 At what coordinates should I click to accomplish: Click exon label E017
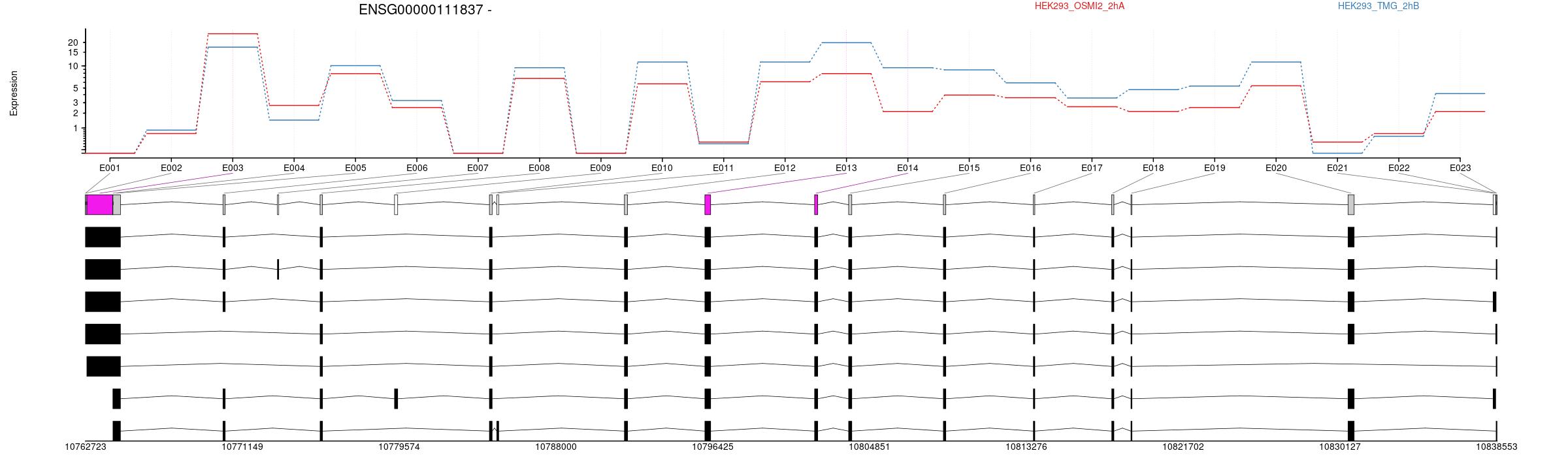click(1092, 168)
